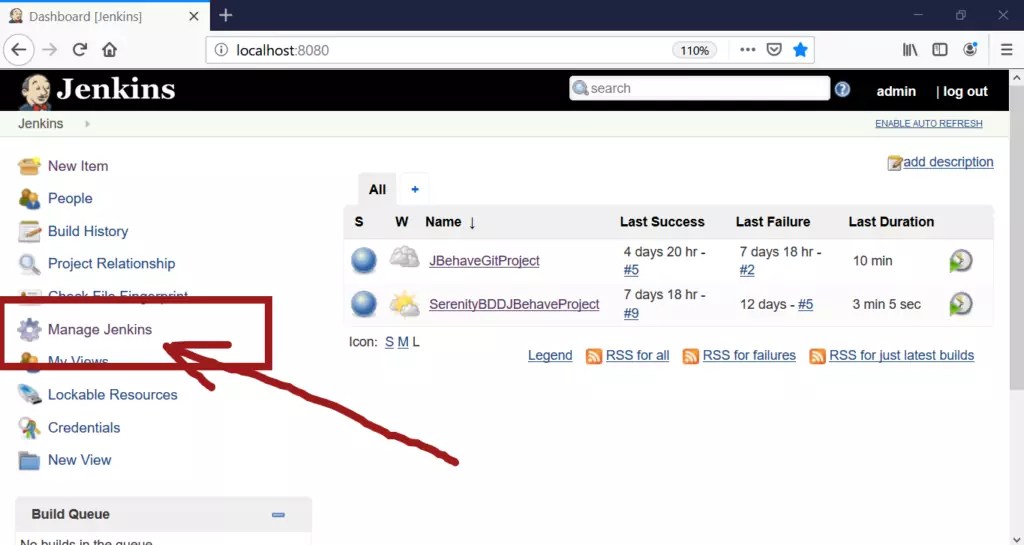Open the Pocket save icon
The height and width of the screenshot is (545, 1024).
(774, 50)
